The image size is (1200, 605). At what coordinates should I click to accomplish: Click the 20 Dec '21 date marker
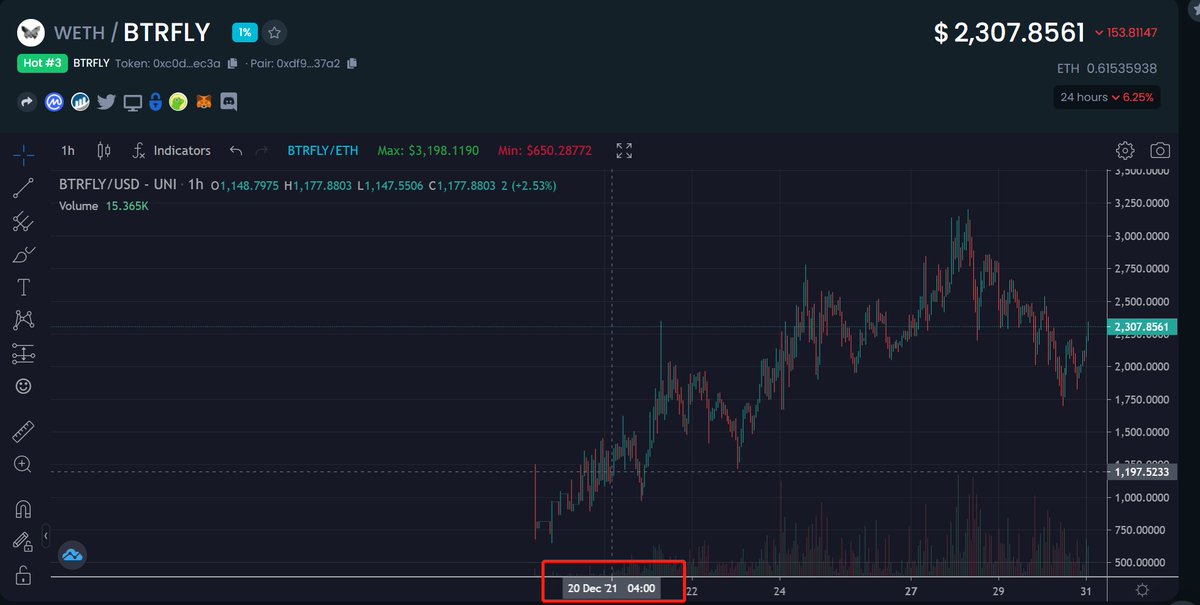click(x=612, y=588)
